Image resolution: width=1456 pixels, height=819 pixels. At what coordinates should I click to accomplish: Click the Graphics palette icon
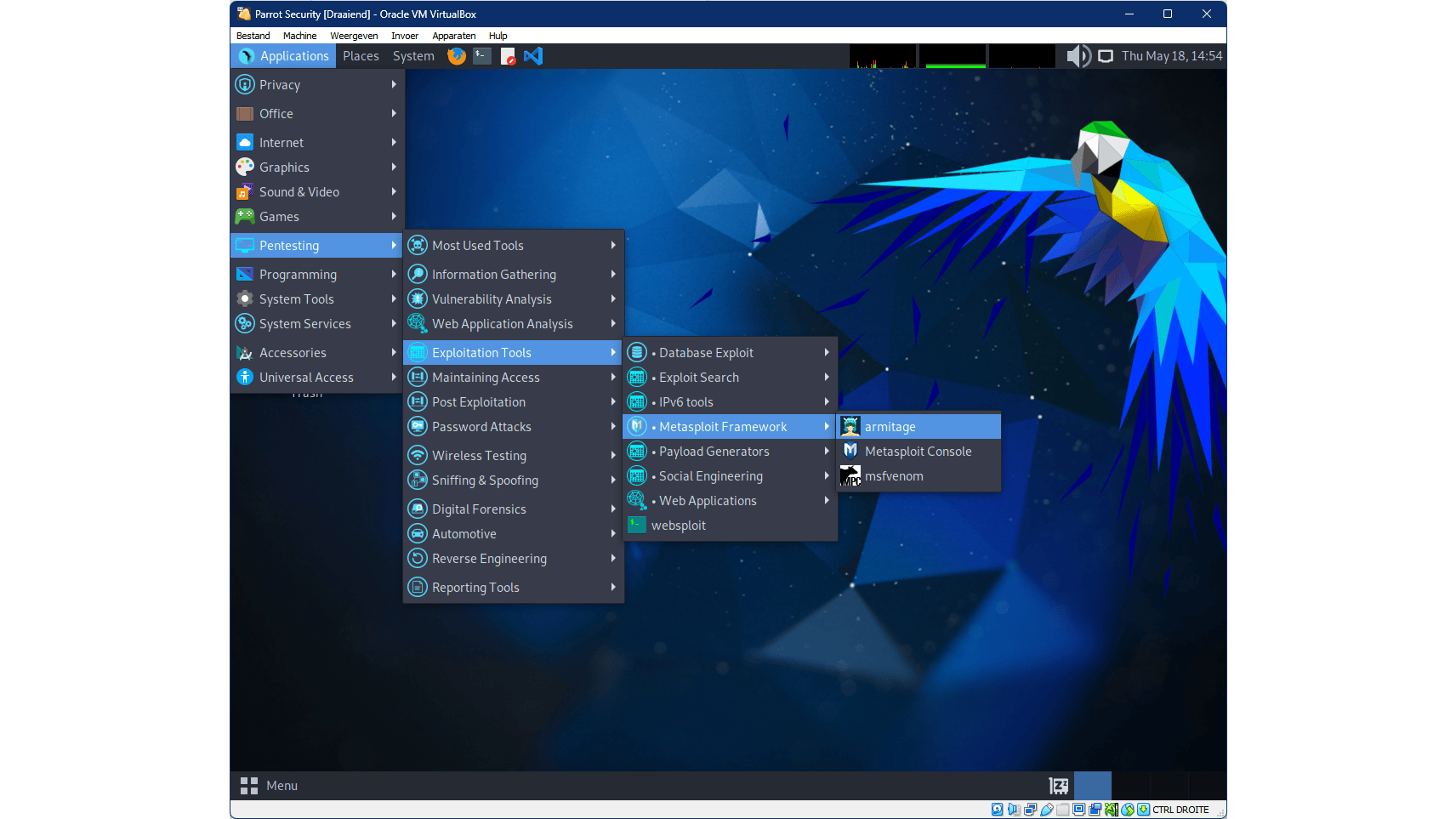[x=245, y=168]
